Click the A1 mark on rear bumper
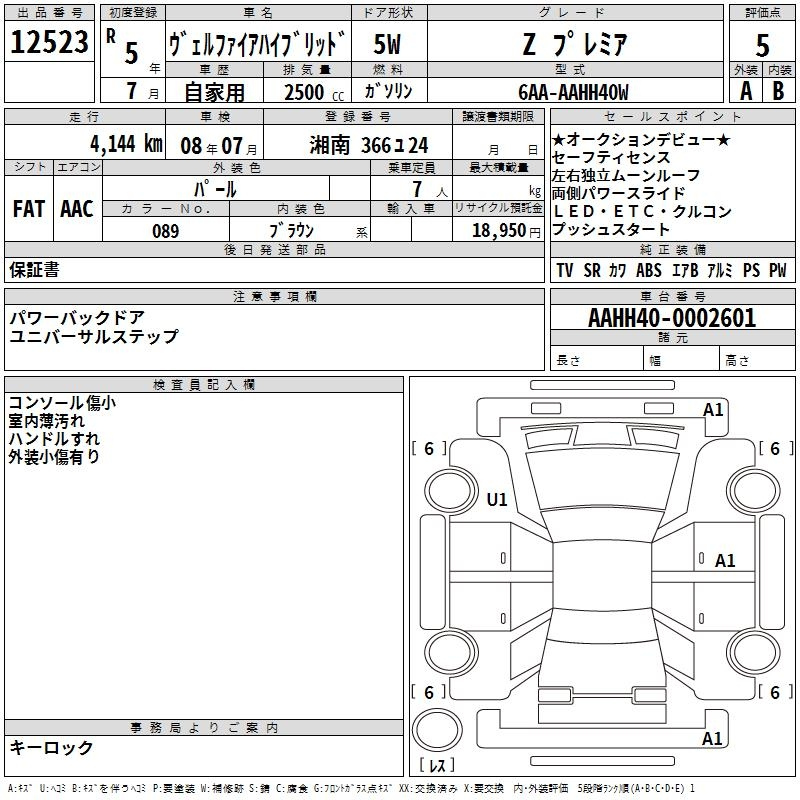The width and height of the screenshot is (800, 800). (712, 738)
